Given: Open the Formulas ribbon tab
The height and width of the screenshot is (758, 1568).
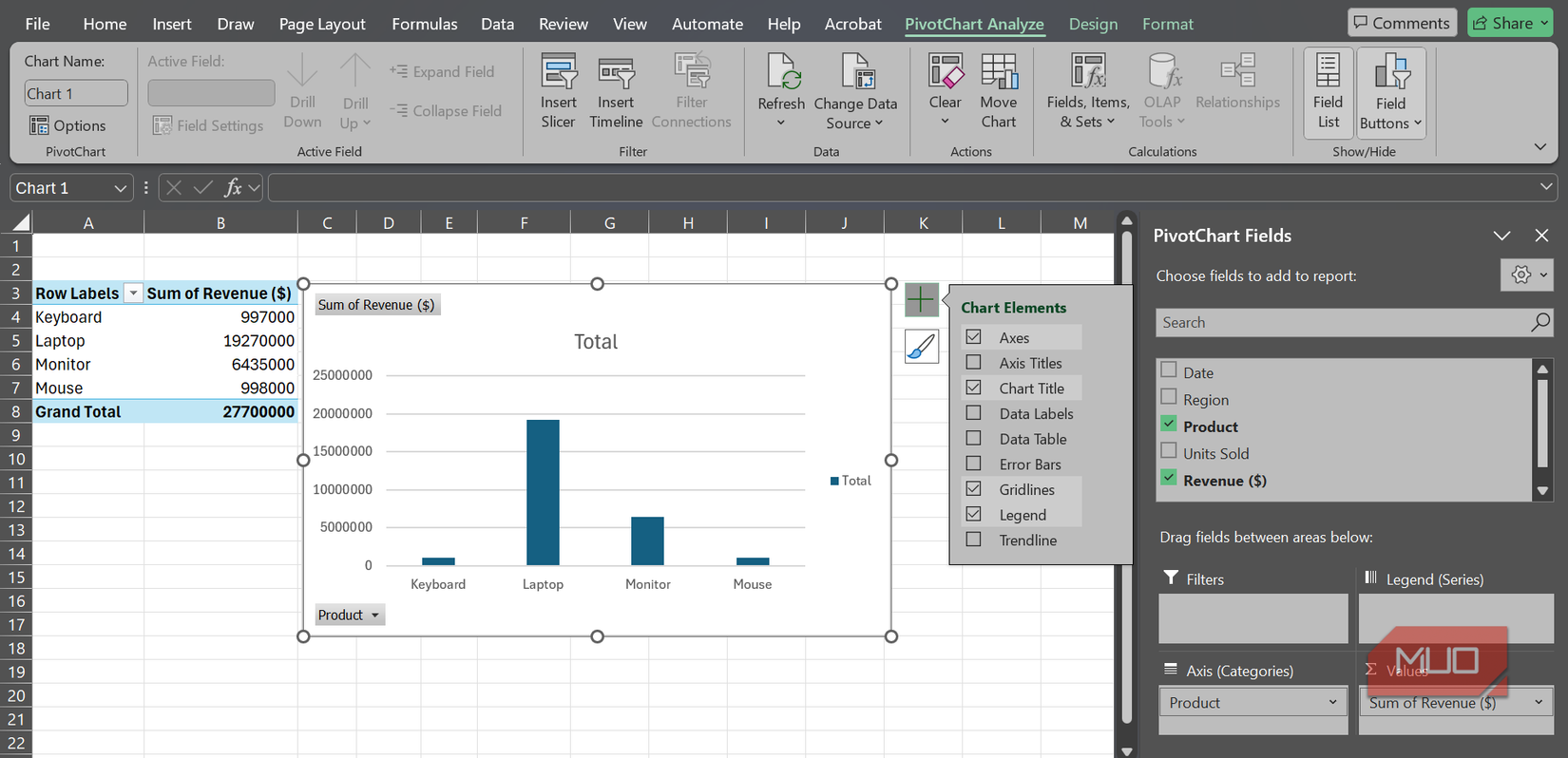Looking at the screenshot, I should (424, 24).
